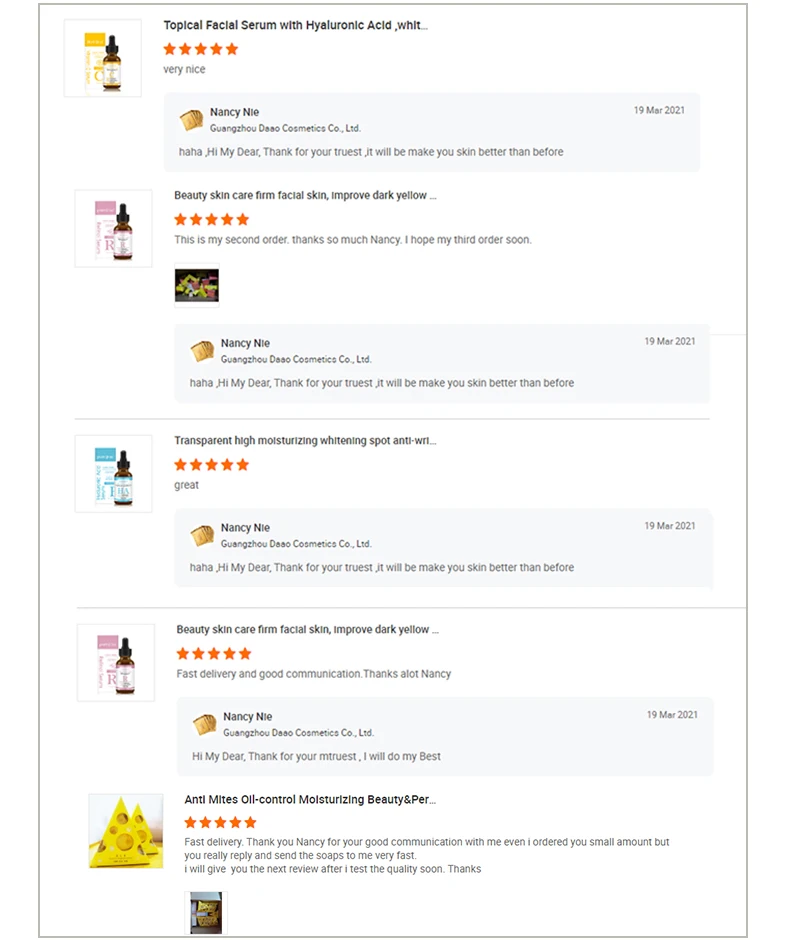Open 'Beauty skin care' title above 'second order' review
Screen dimensions: 790x940
tap(305, 196)
